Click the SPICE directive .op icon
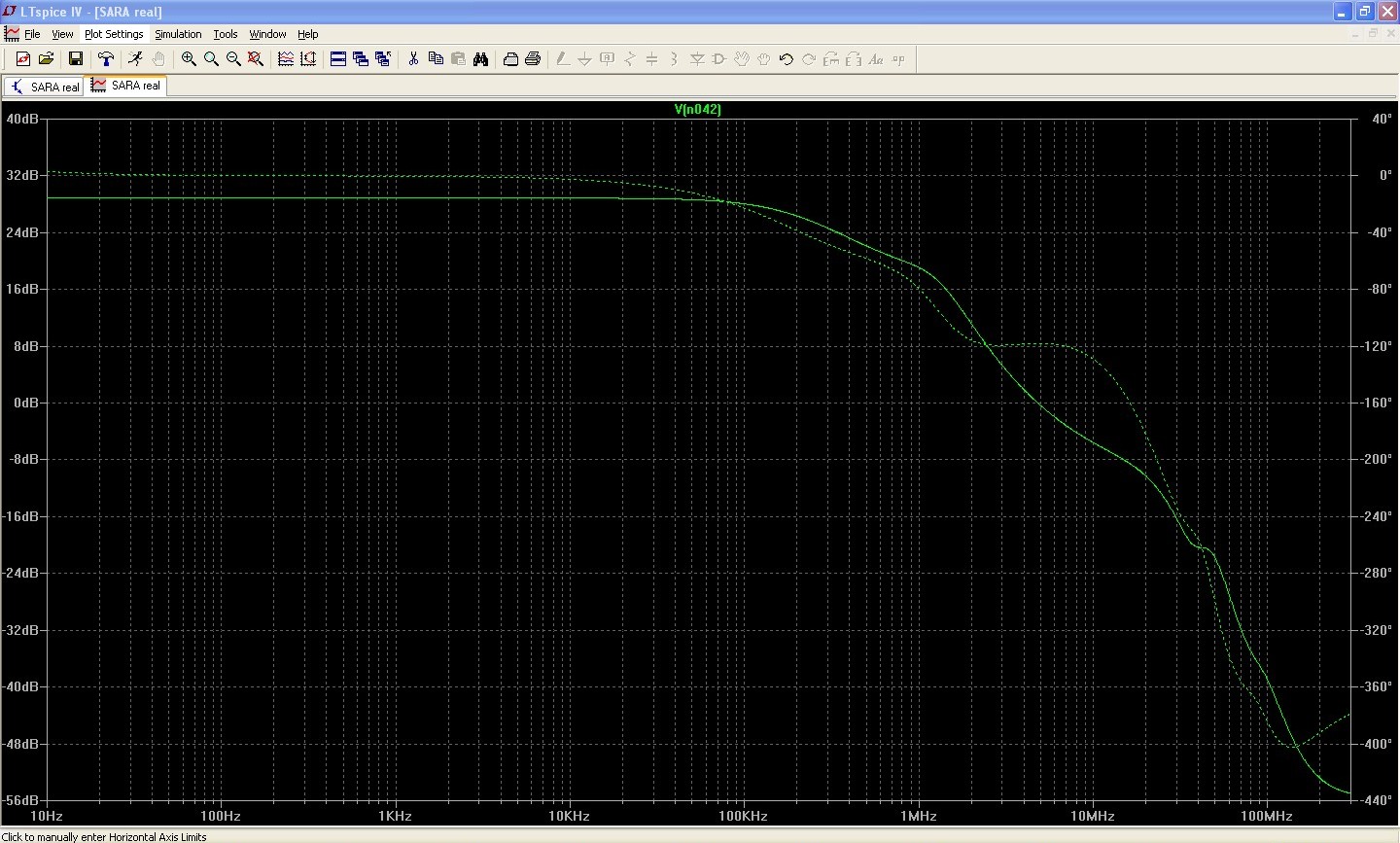 tap(898, 59)
